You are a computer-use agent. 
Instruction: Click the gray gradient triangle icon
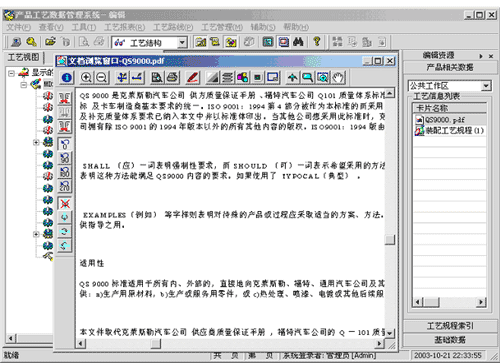(x=213, y=78)
